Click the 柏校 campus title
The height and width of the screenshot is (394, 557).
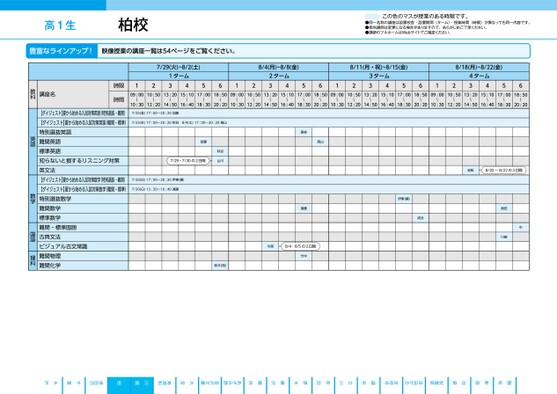(133, 25)
